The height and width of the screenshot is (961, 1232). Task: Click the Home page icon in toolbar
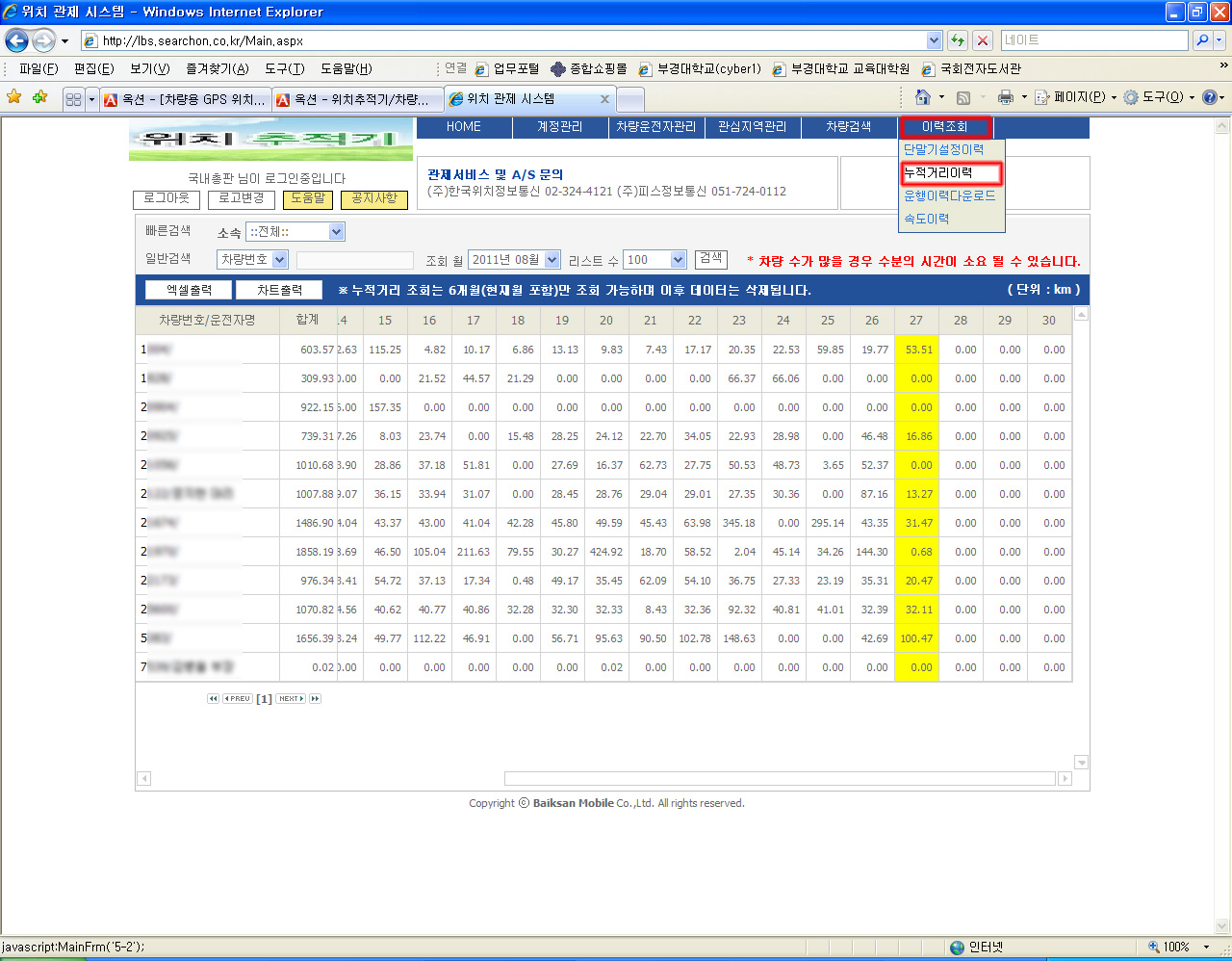(x=922, y=97)
